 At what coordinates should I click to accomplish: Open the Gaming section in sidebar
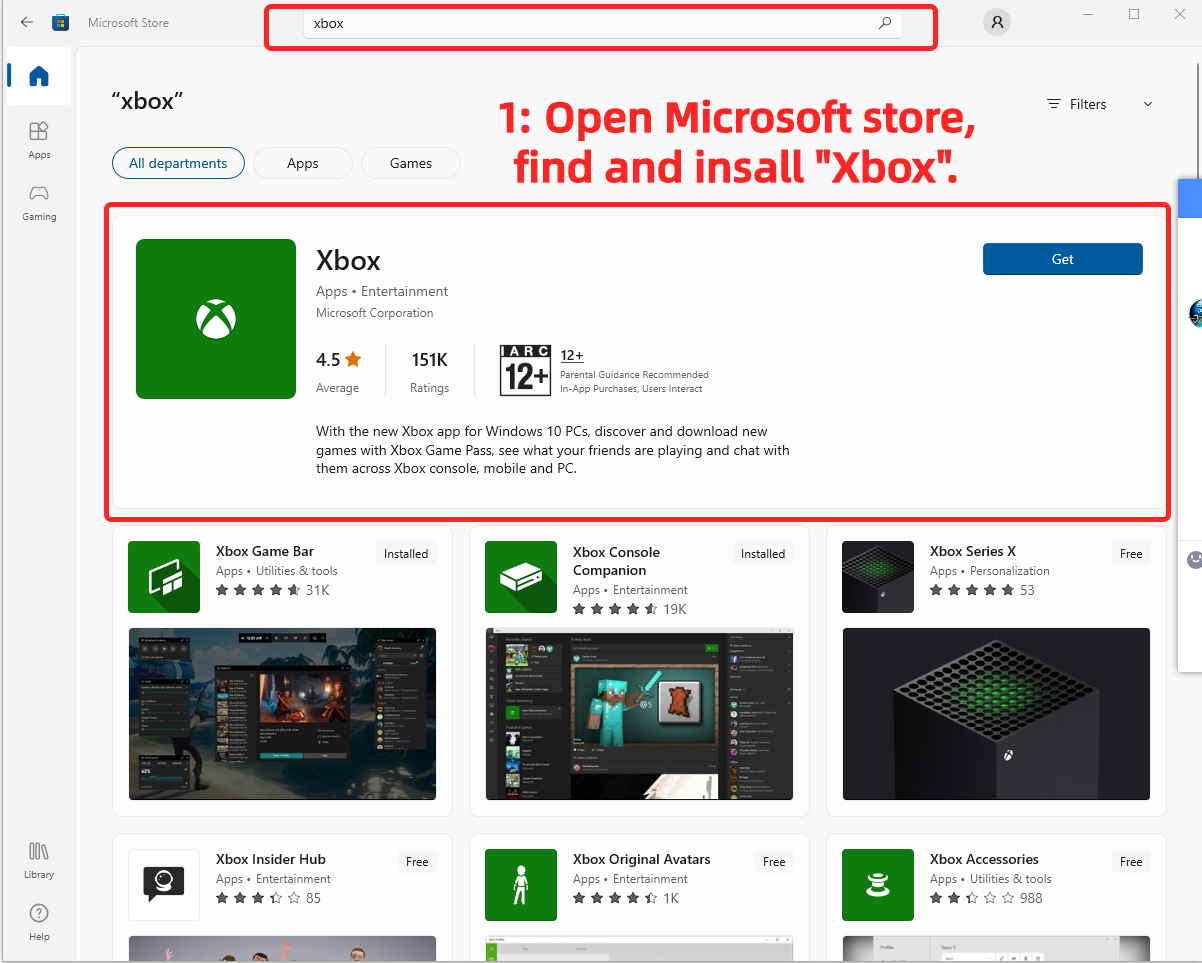click(x=39, y=201)
